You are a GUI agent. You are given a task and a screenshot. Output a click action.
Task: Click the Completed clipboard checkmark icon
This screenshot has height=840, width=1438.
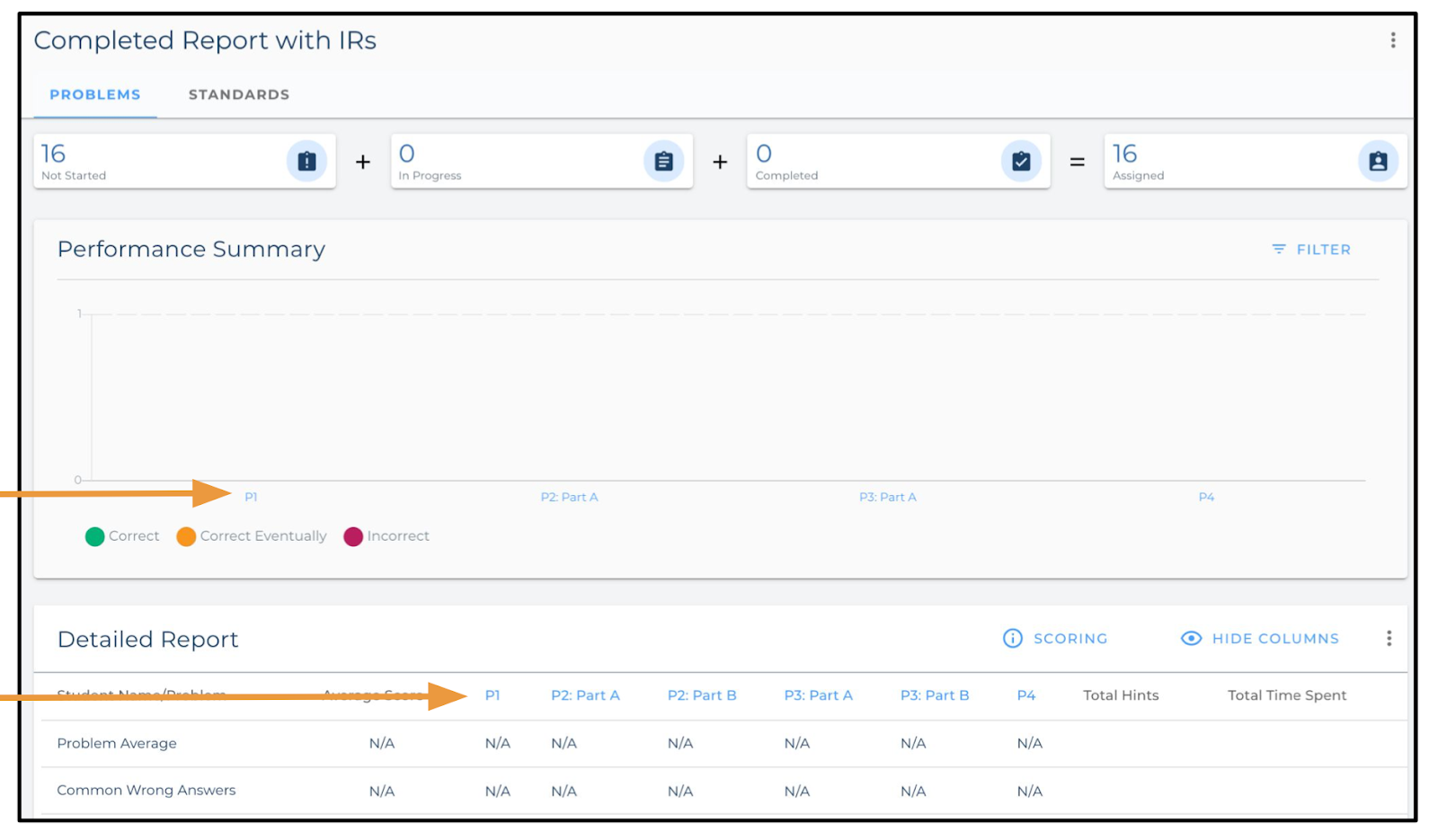tap(1021, 162)
